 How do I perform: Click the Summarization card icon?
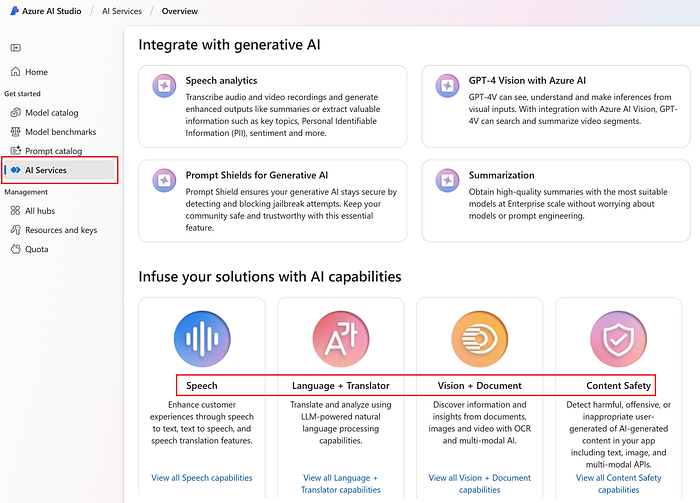445,180
